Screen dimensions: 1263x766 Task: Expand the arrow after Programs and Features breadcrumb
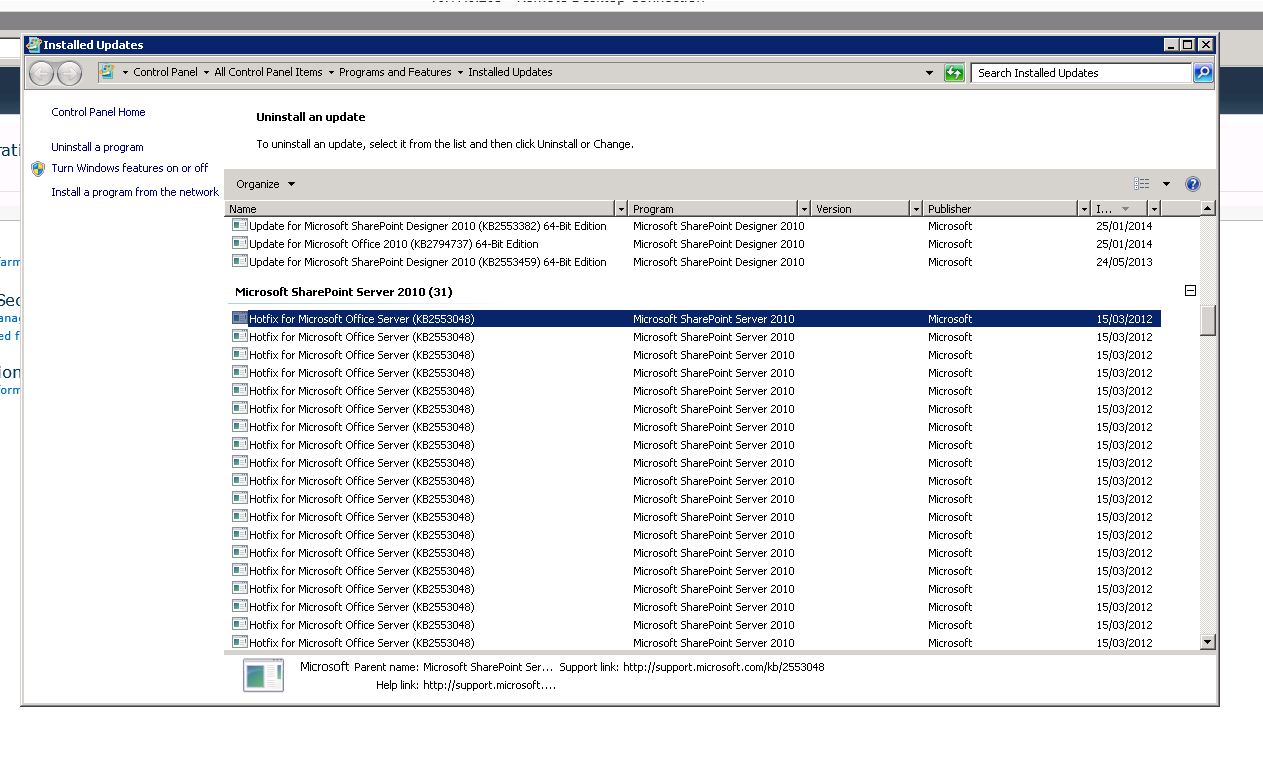460,72
